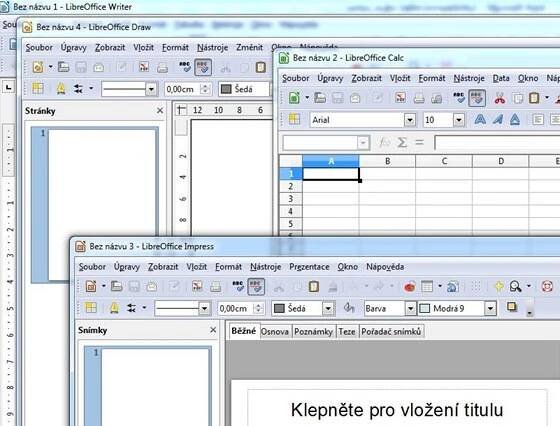Switch to Pořadač snímků tab in Impress
This screenshot has width=560, height=426.
(x=391, y=332)
